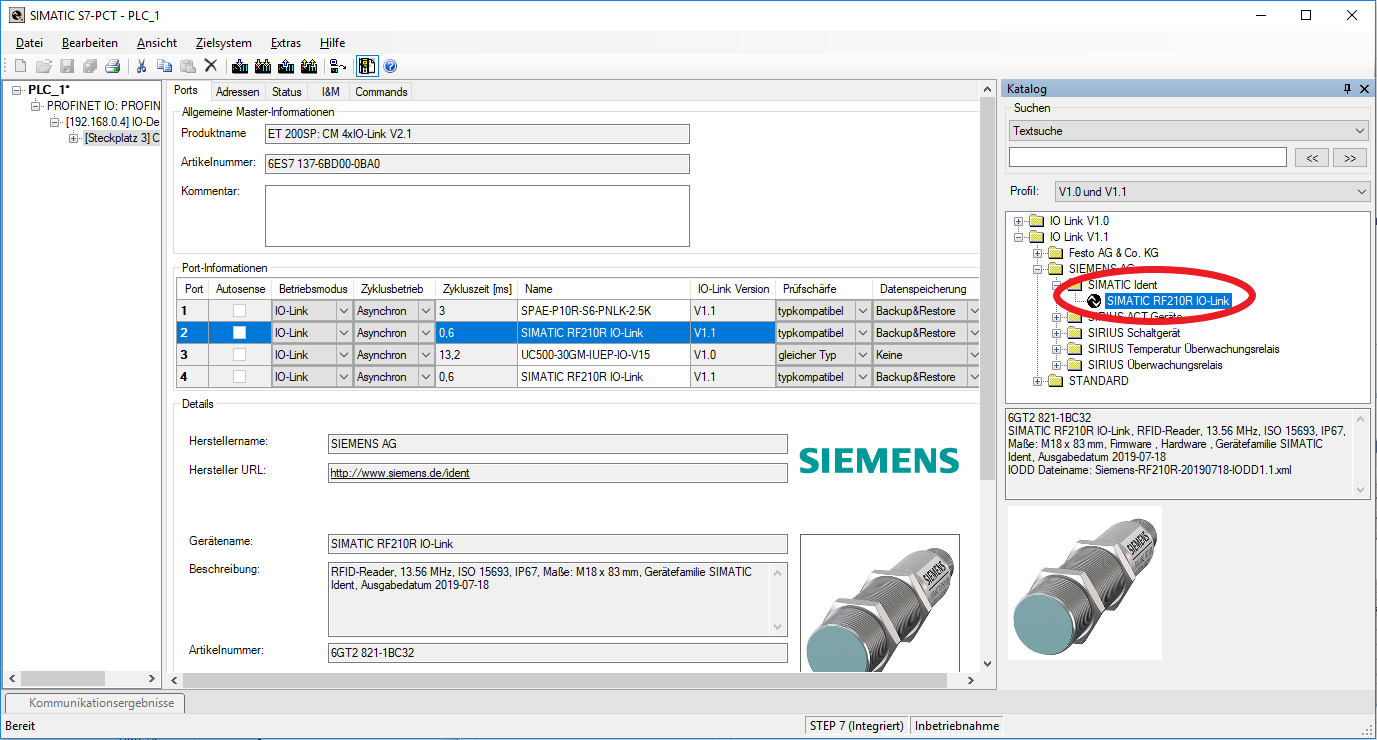Click the online connection icon in toolbar

coord(338,66)
